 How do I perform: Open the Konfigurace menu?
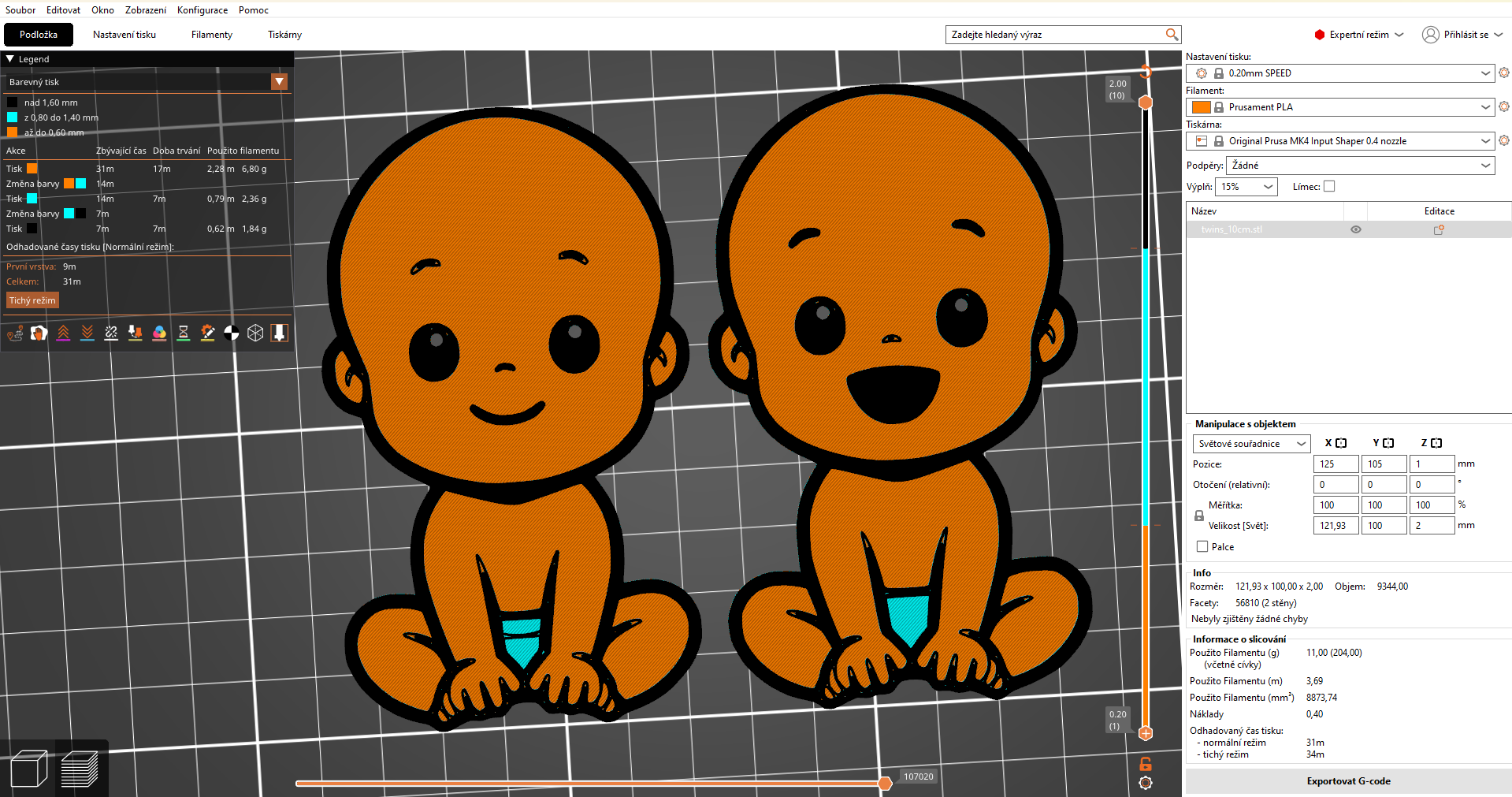(202, 10)
